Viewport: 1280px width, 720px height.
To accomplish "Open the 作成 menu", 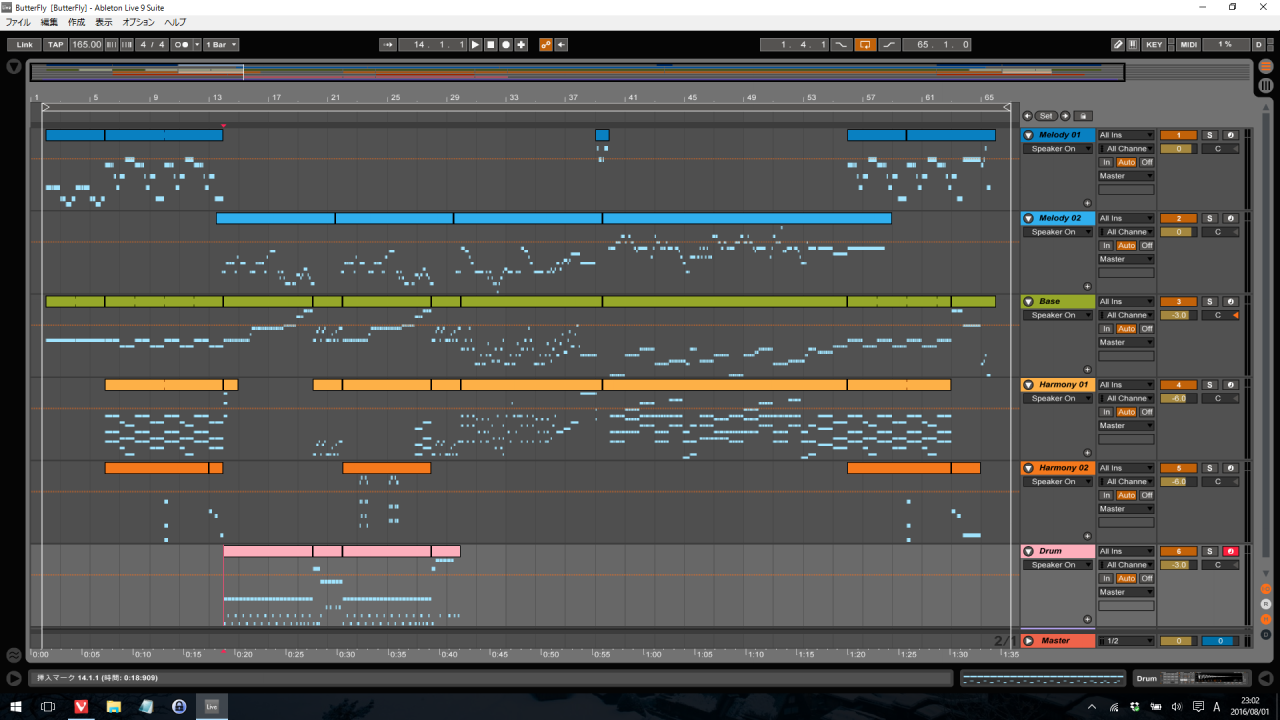I will coord(76,22).
